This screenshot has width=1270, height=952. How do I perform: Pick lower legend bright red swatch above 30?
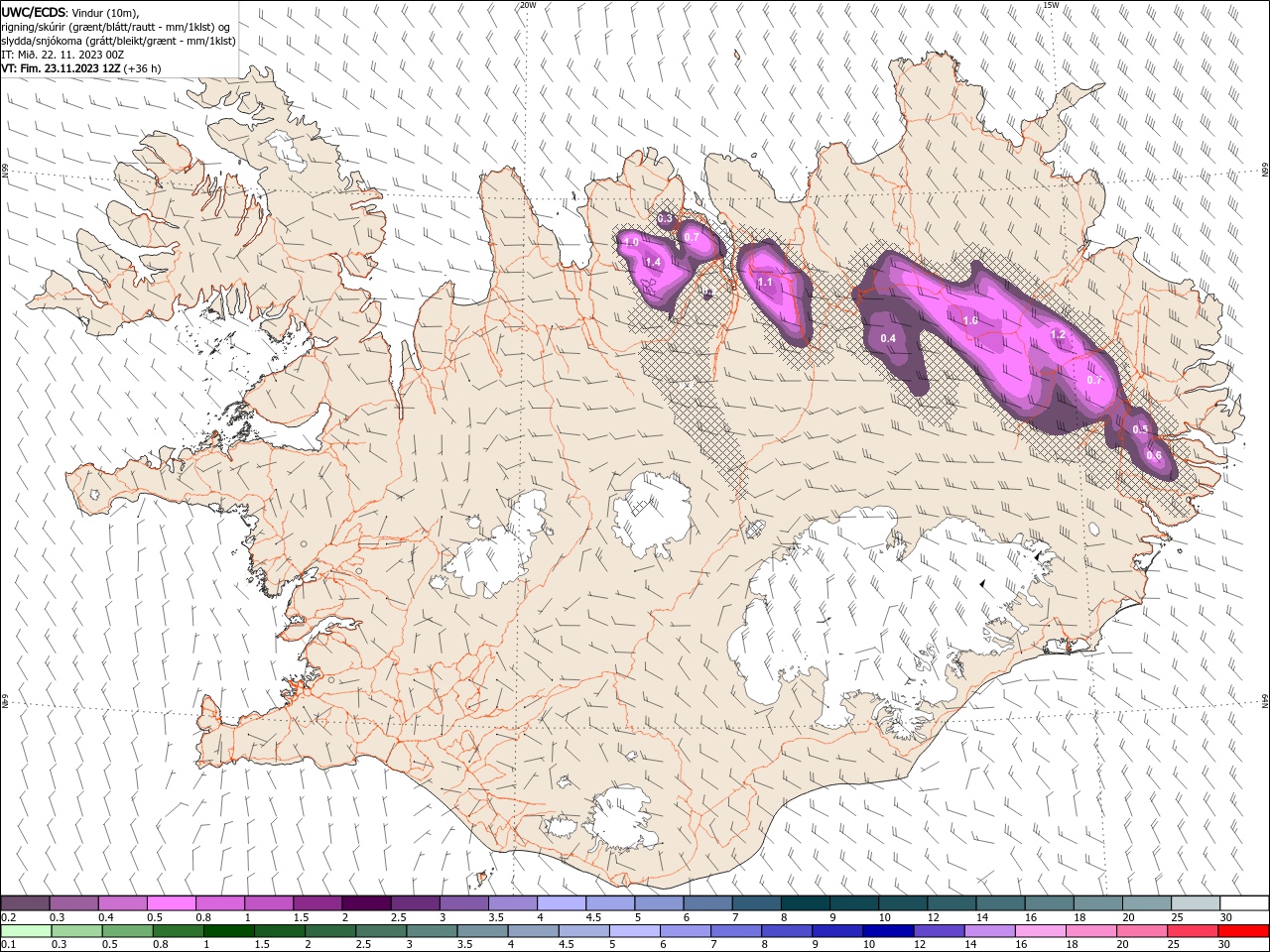pyautogui.click(x=1243, y=931)
